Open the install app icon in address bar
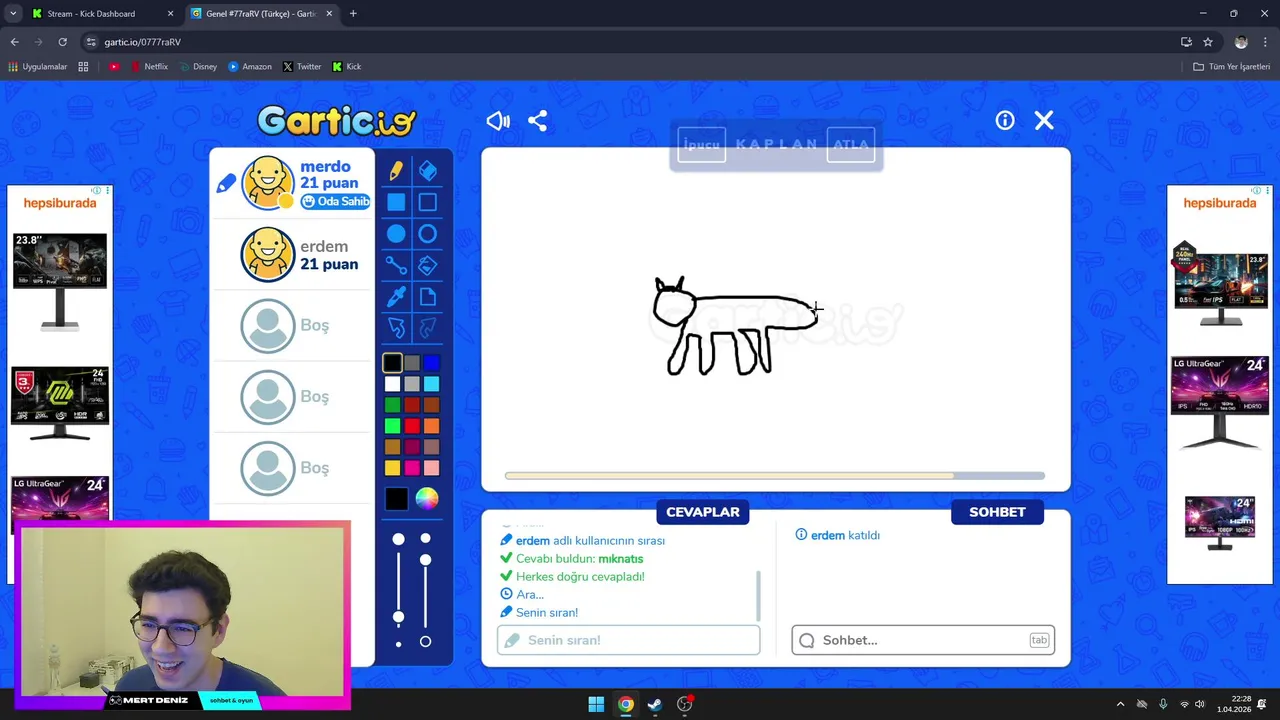 1186,42
